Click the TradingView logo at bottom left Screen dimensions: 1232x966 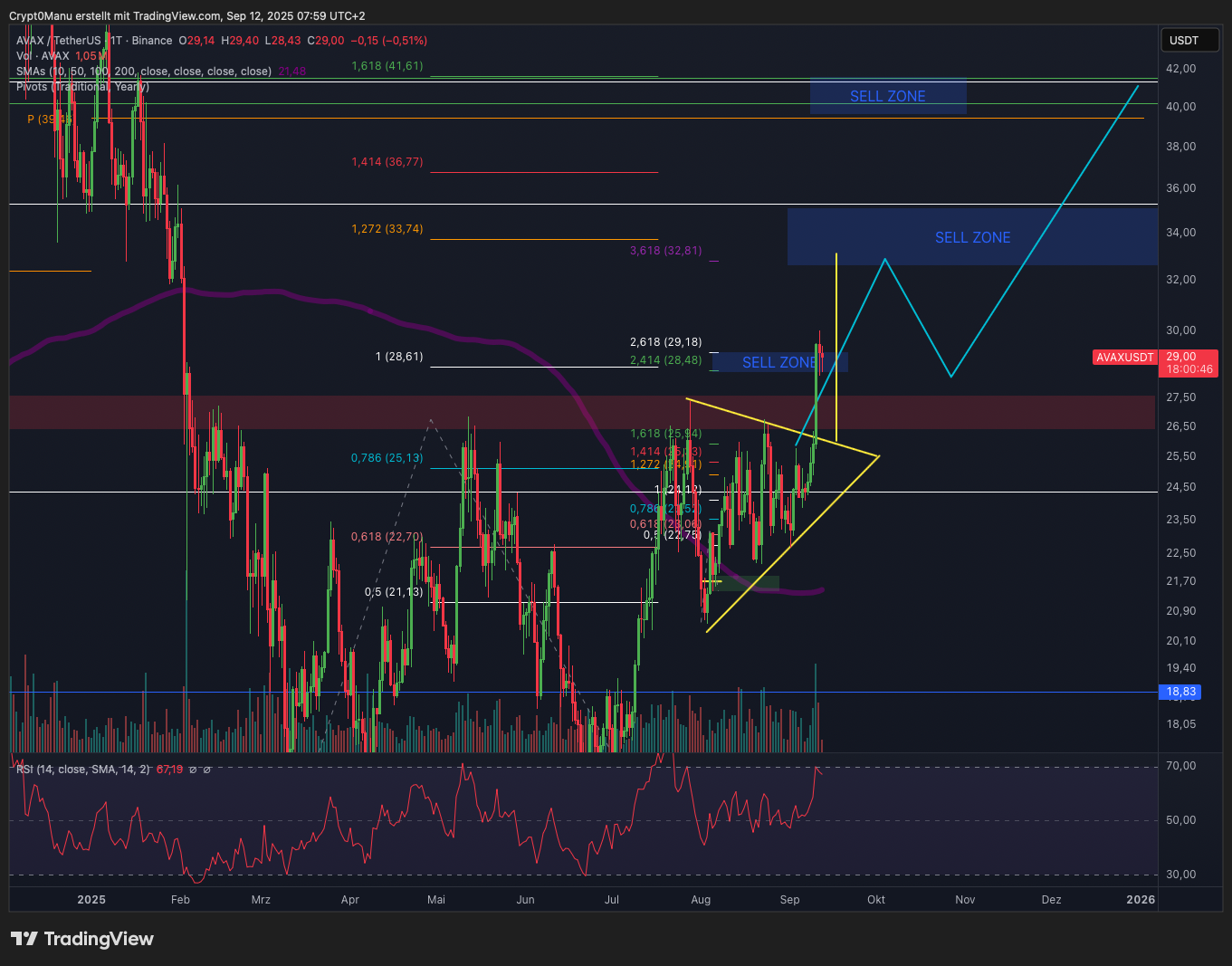(x=82, y=939)
